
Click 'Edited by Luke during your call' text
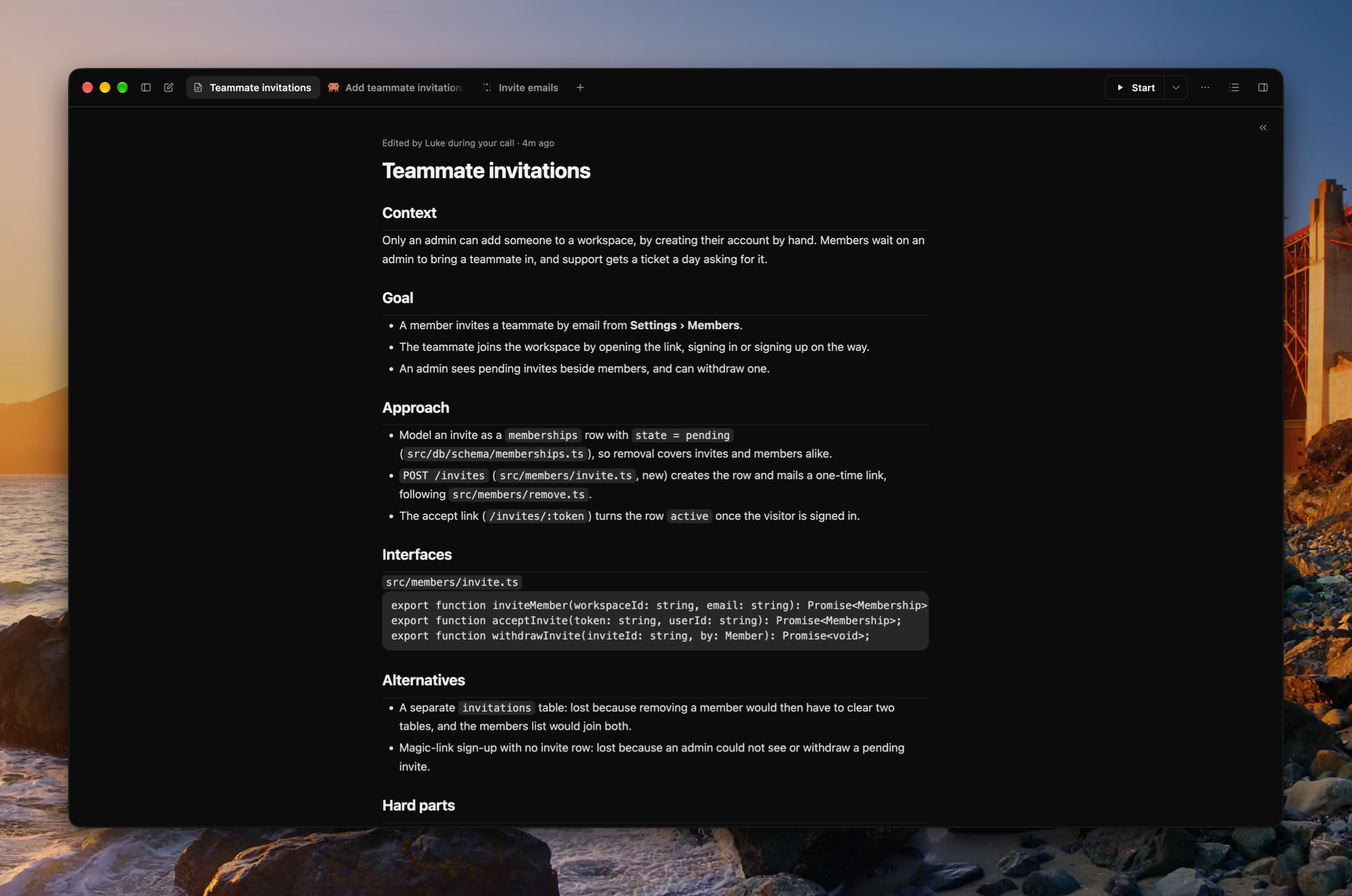(x=448, y=143)
